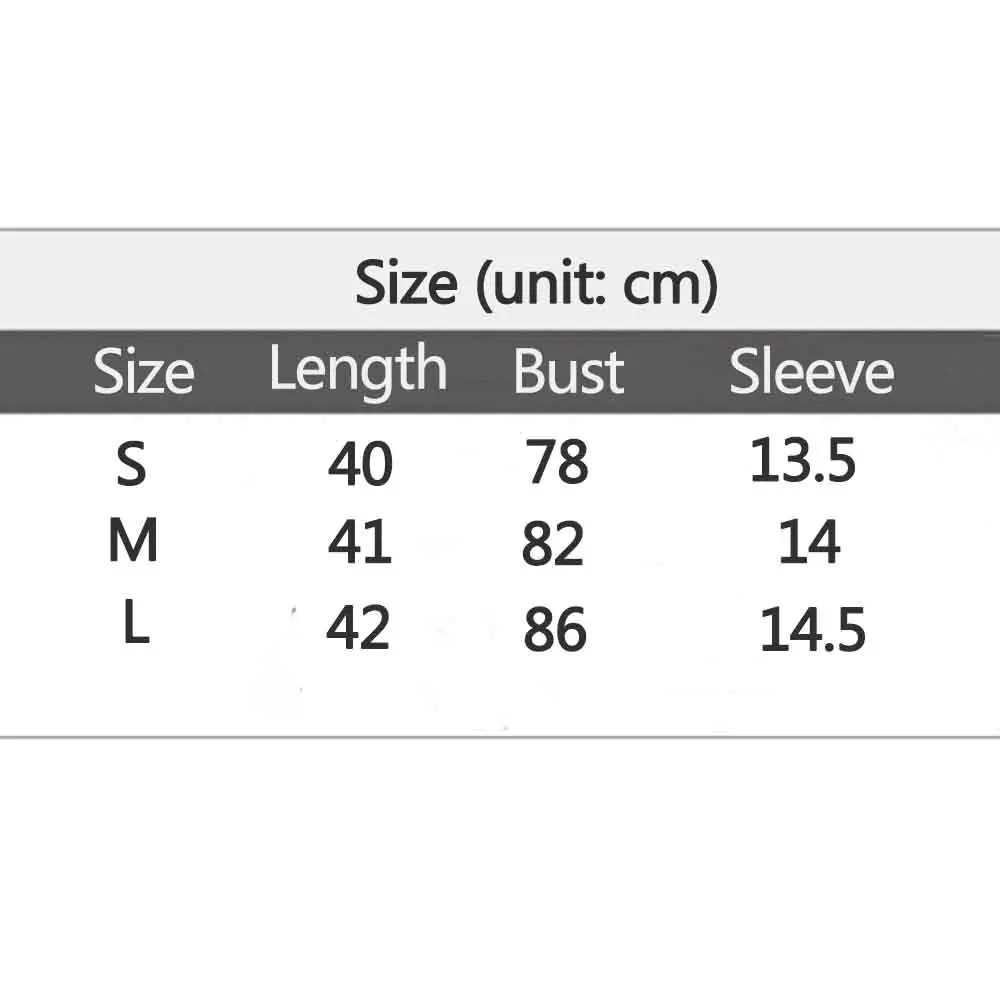Pick the bust value 82
This screenshot has width=1000, height=1000.
click(552, 545)
